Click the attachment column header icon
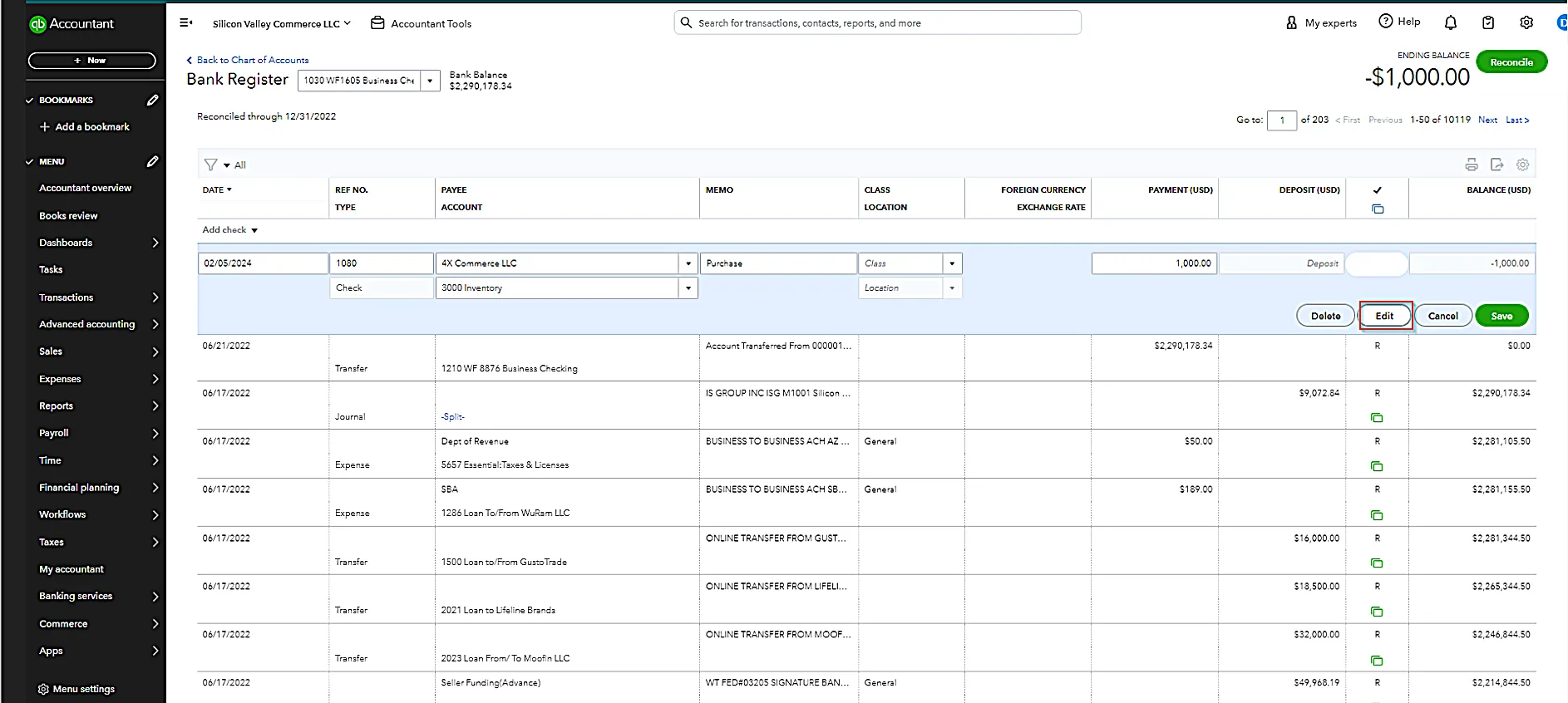1568x703 pixels. [x=1378, y=209]
